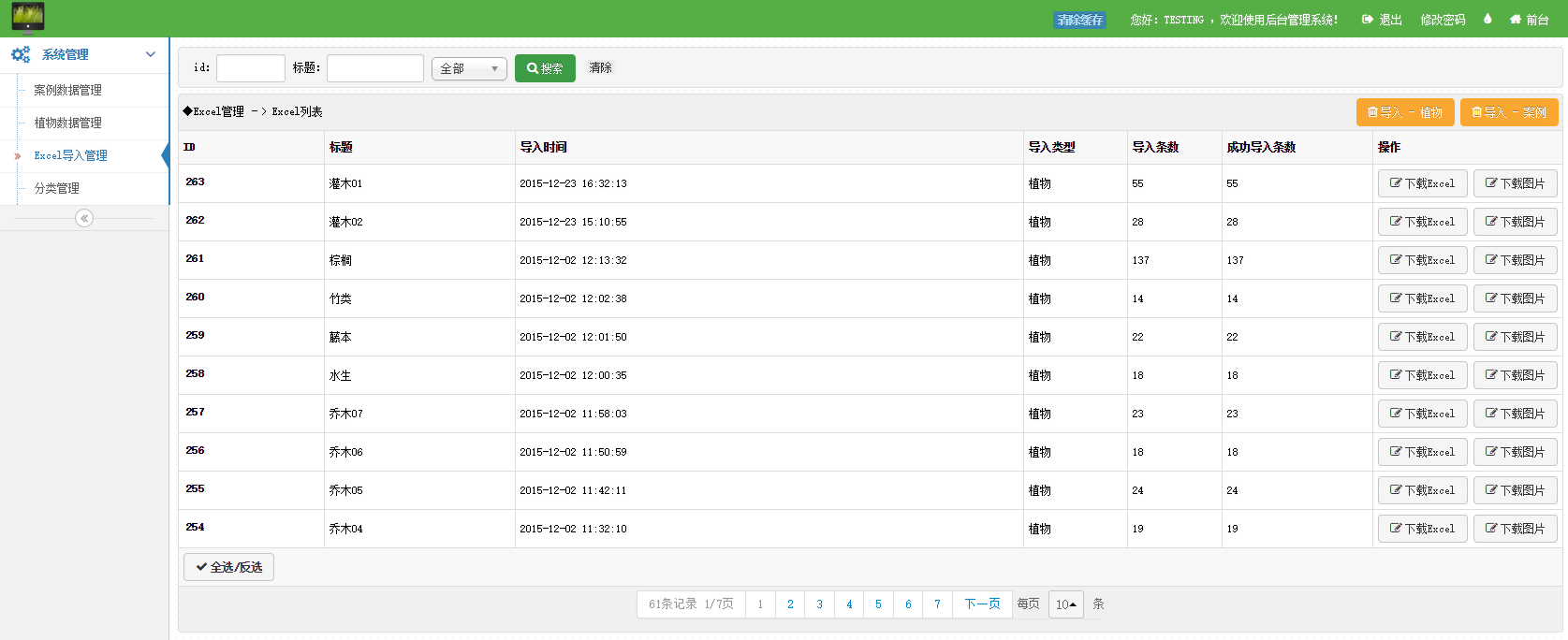The height and width of the screenshot is (640, 1568).
Task: Click the orange 导入 - 案例 button
Action: tap(1509, 112)
